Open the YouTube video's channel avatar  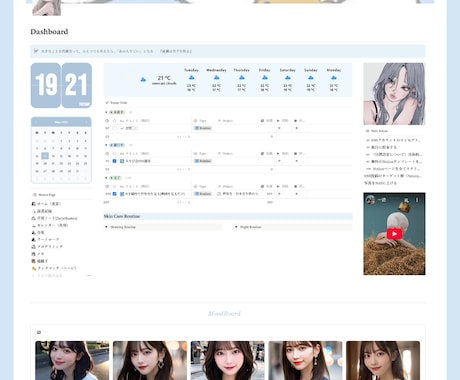370,200
